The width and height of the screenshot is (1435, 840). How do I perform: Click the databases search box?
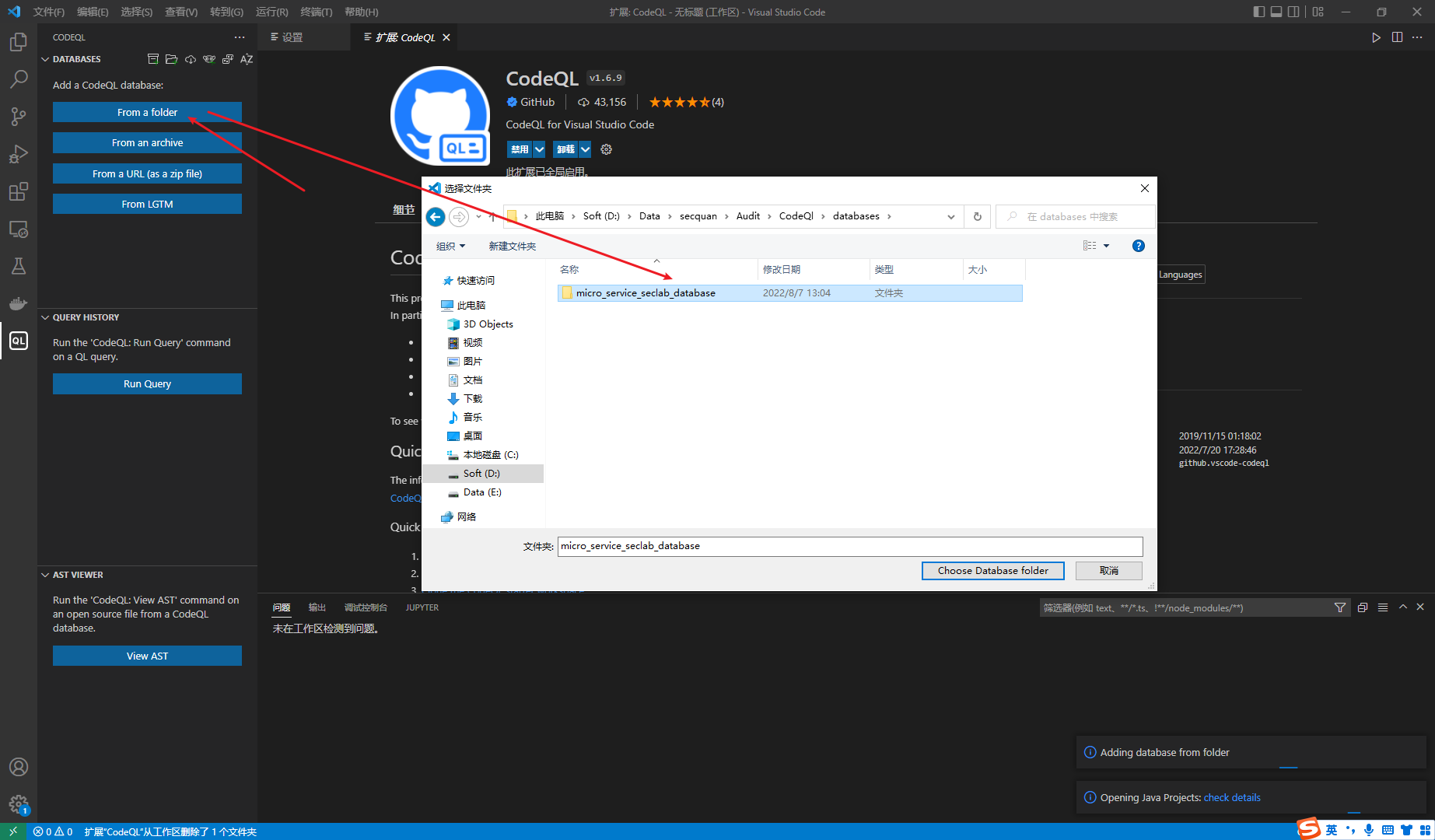point(1075,217)
